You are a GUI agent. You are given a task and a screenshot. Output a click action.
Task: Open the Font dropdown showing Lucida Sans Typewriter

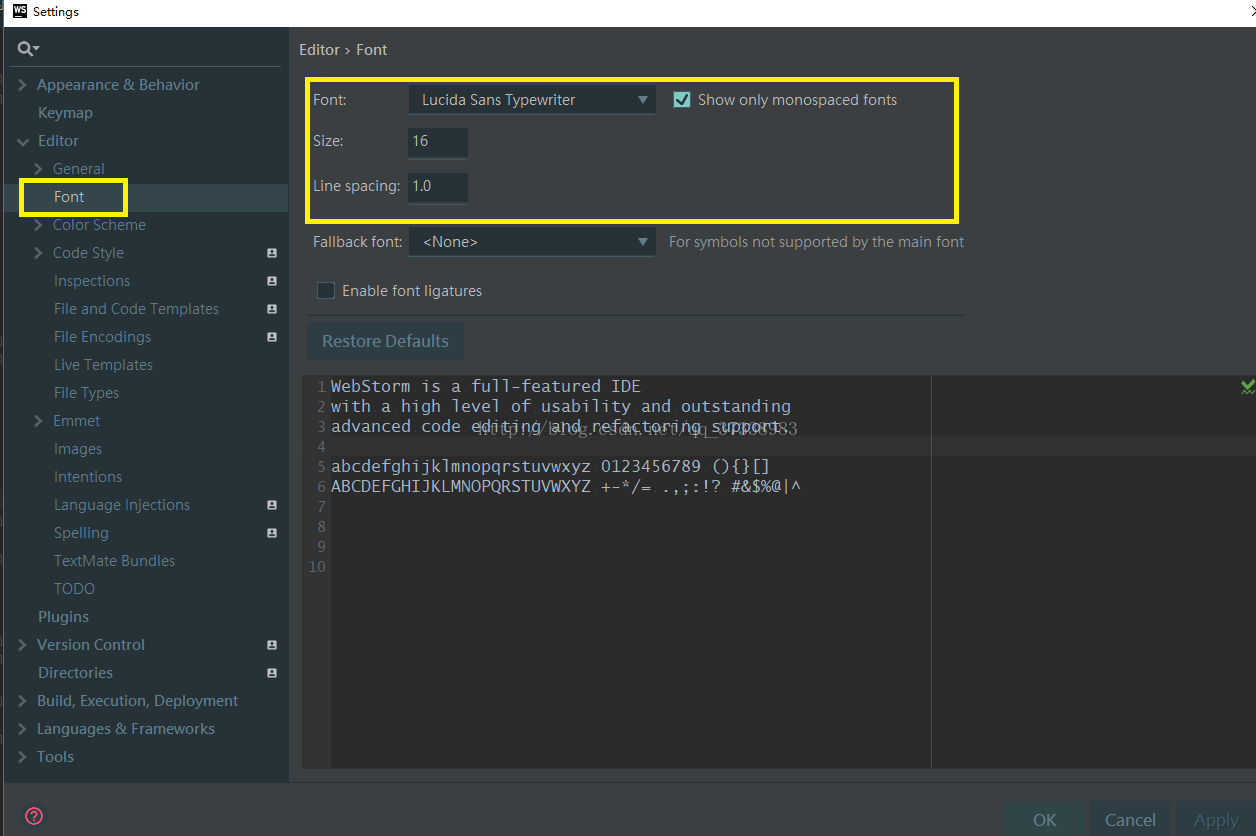[532, 100]
